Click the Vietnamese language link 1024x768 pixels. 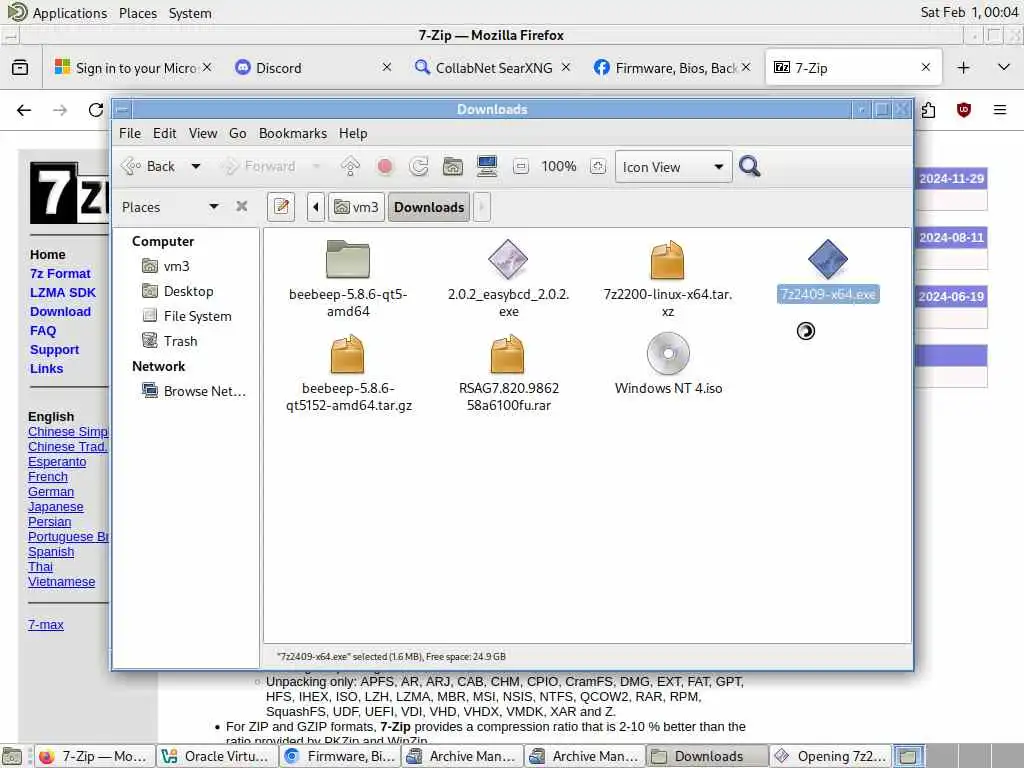tap(61, 582)
